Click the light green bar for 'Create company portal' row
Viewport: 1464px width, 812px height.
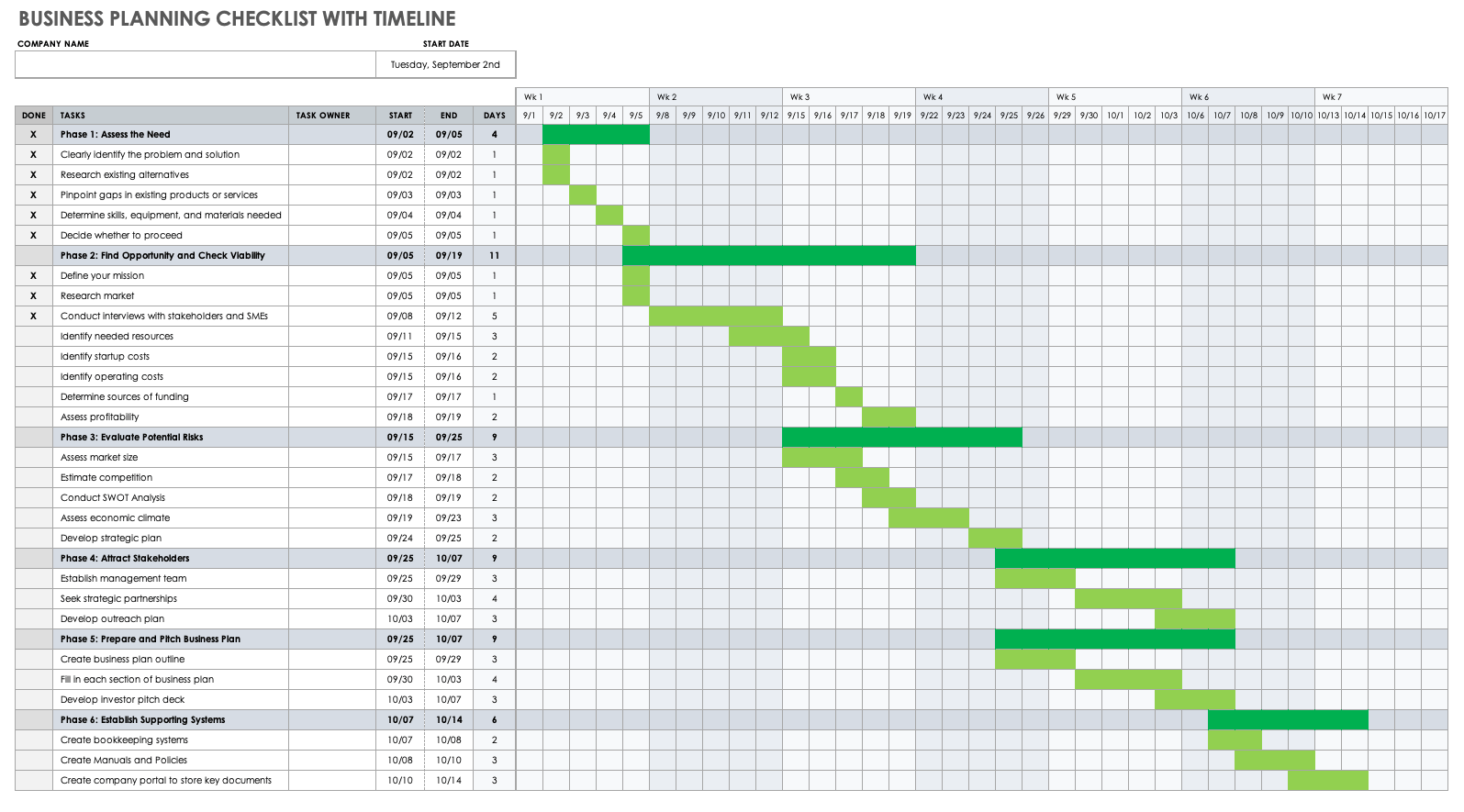click(1328, 781)
